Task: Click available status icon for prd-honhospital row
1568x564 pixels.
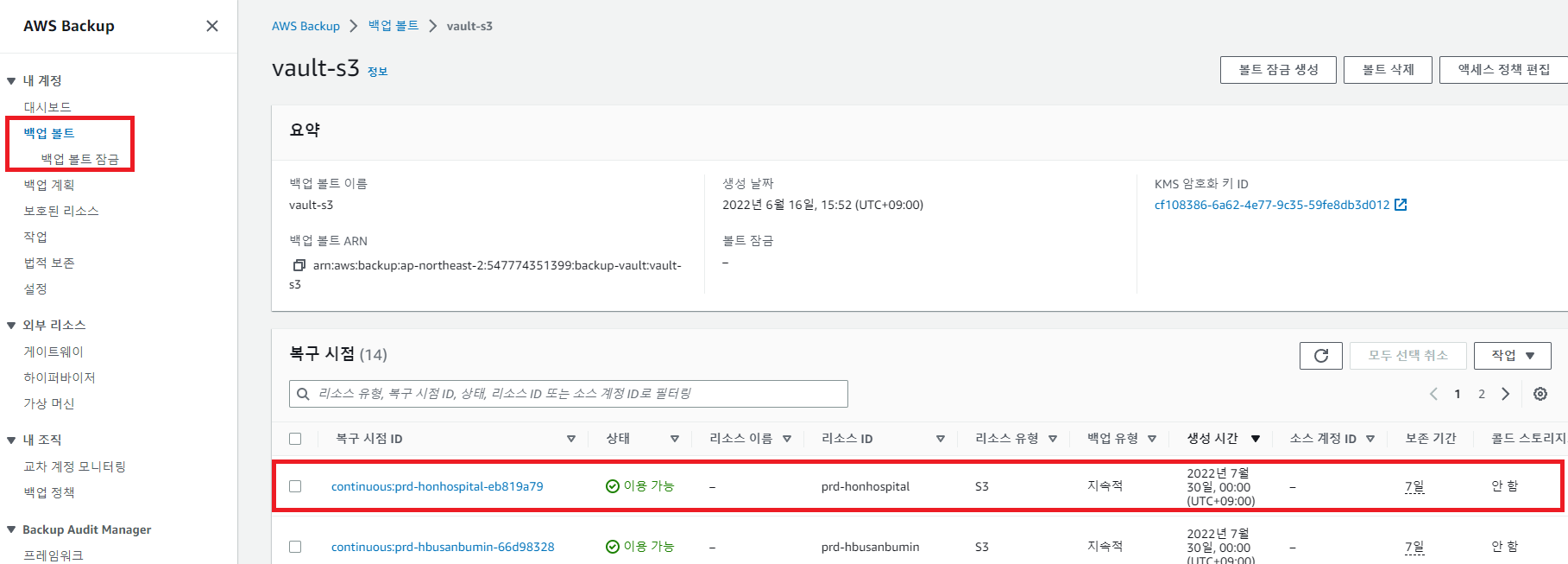Action: point(613,486)
